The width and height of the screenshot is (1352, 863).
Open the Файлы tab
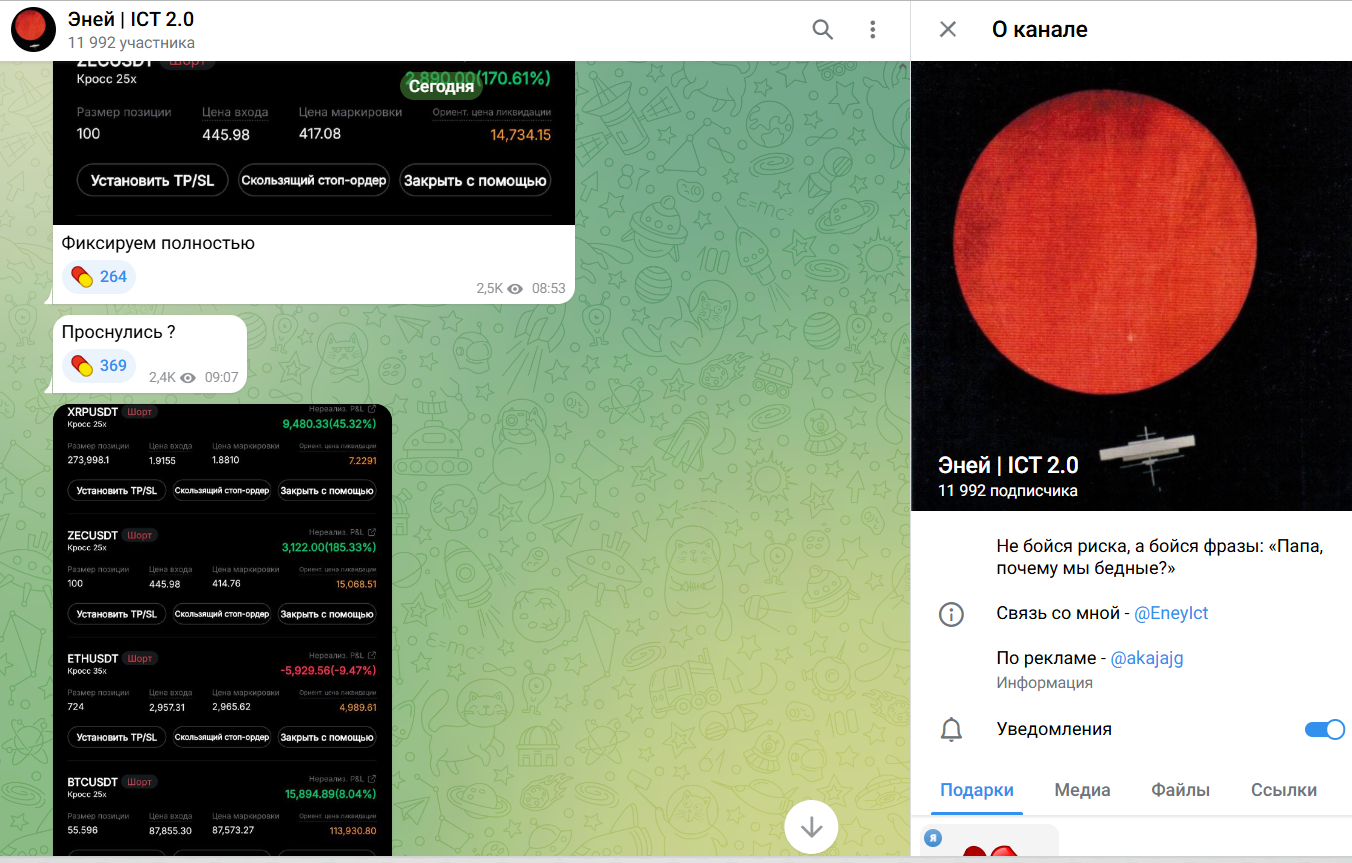point(1180,790)
